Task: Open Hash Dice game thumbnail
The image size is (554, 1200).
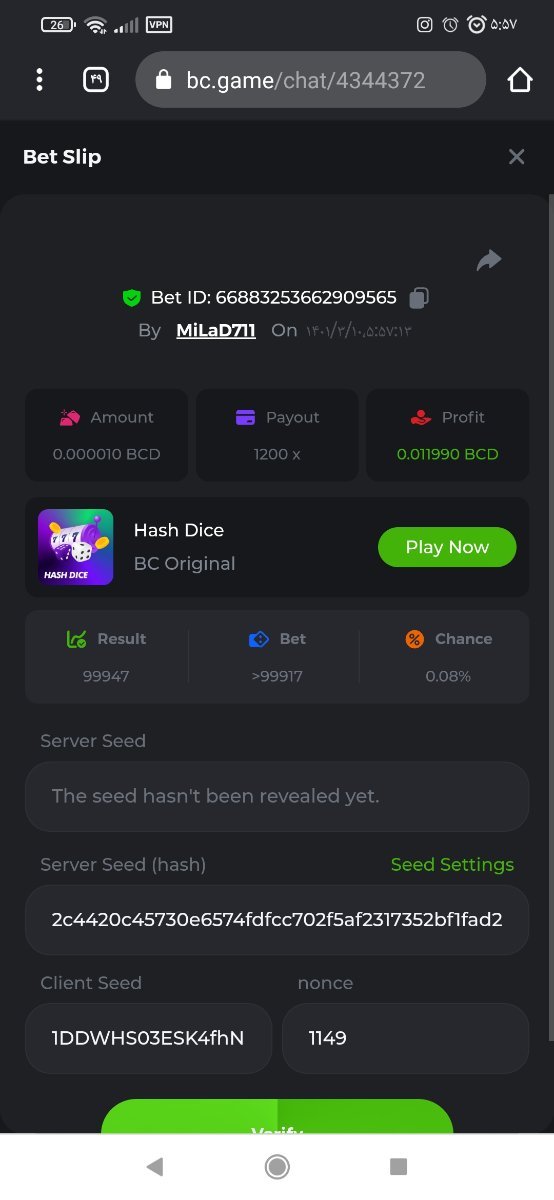Action: coord(75,547)
